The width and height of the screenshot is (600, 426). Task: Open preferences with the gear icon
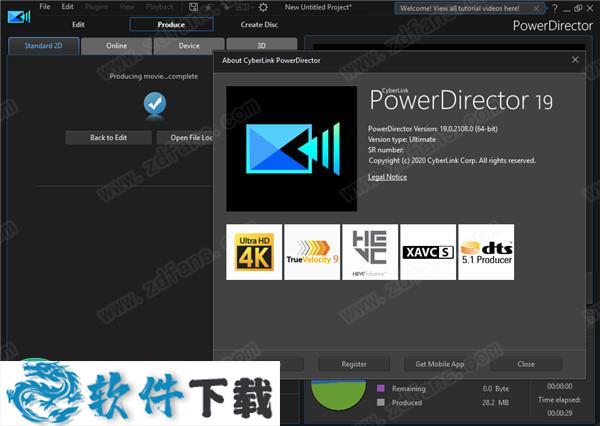click(263, 7)
